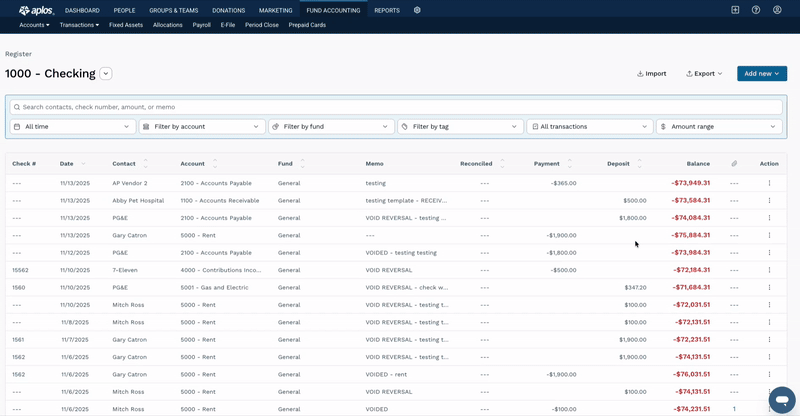Screen dimensions: 800x416
Task: Open the Amount range filter
Action: 718,127
